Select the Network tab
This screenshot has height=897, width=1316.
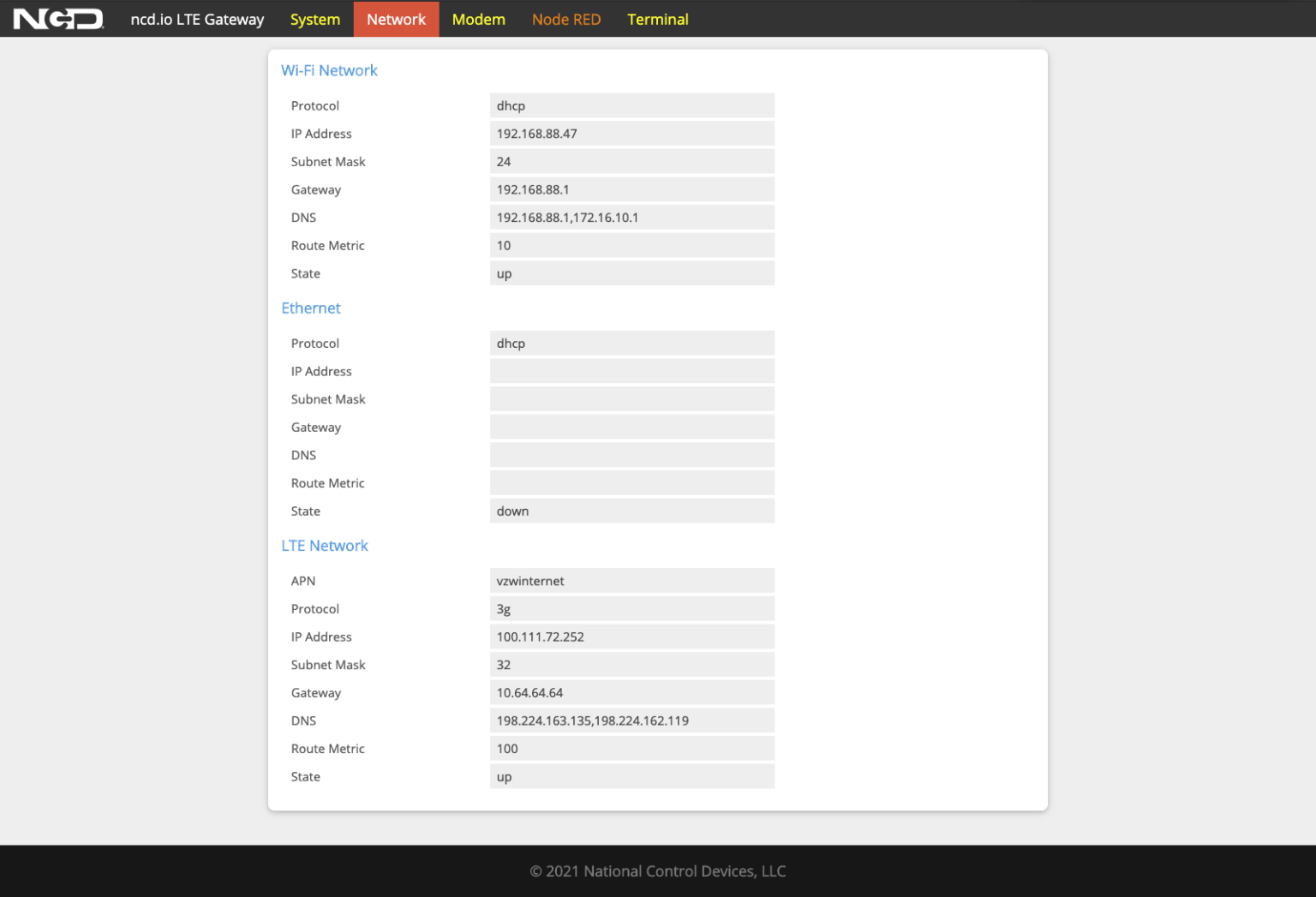tap(396, 19)
